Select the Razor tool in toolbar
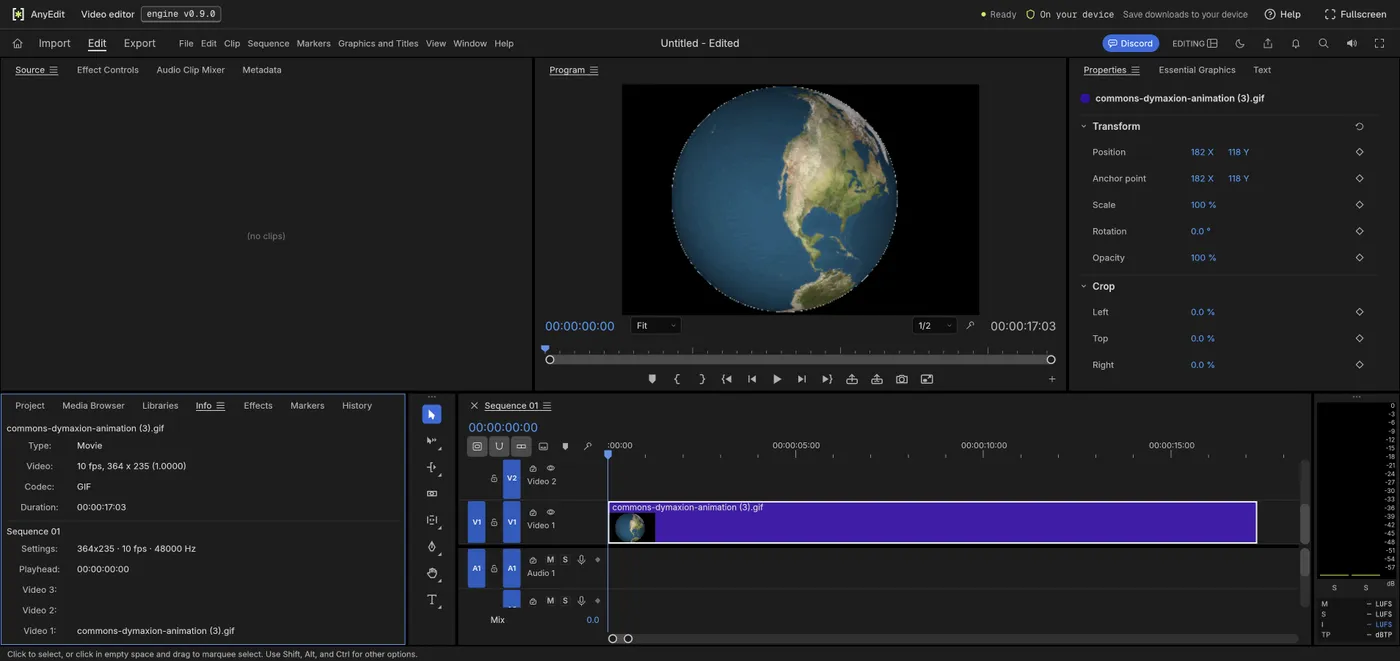 coord(432,494)
